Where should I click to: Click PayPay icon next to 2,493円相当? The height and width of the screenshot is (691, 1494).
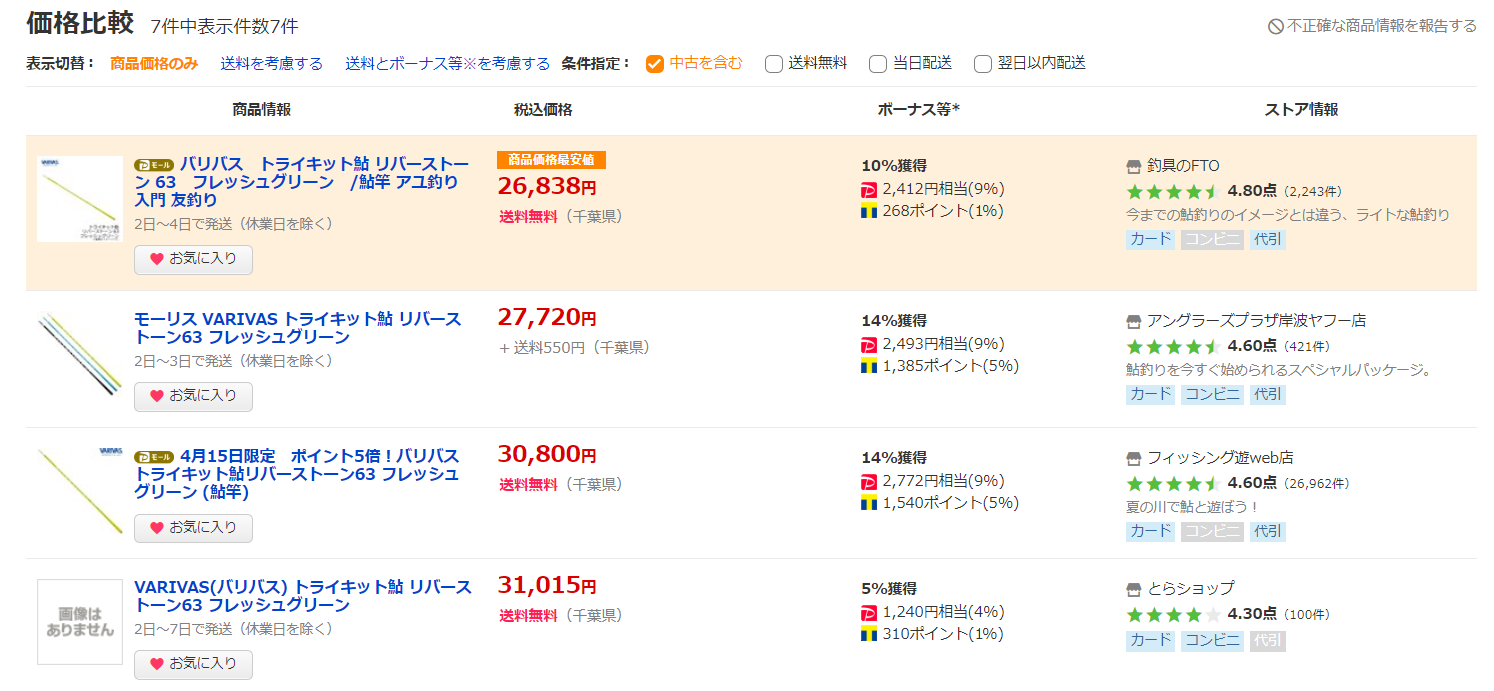[869, 344]
